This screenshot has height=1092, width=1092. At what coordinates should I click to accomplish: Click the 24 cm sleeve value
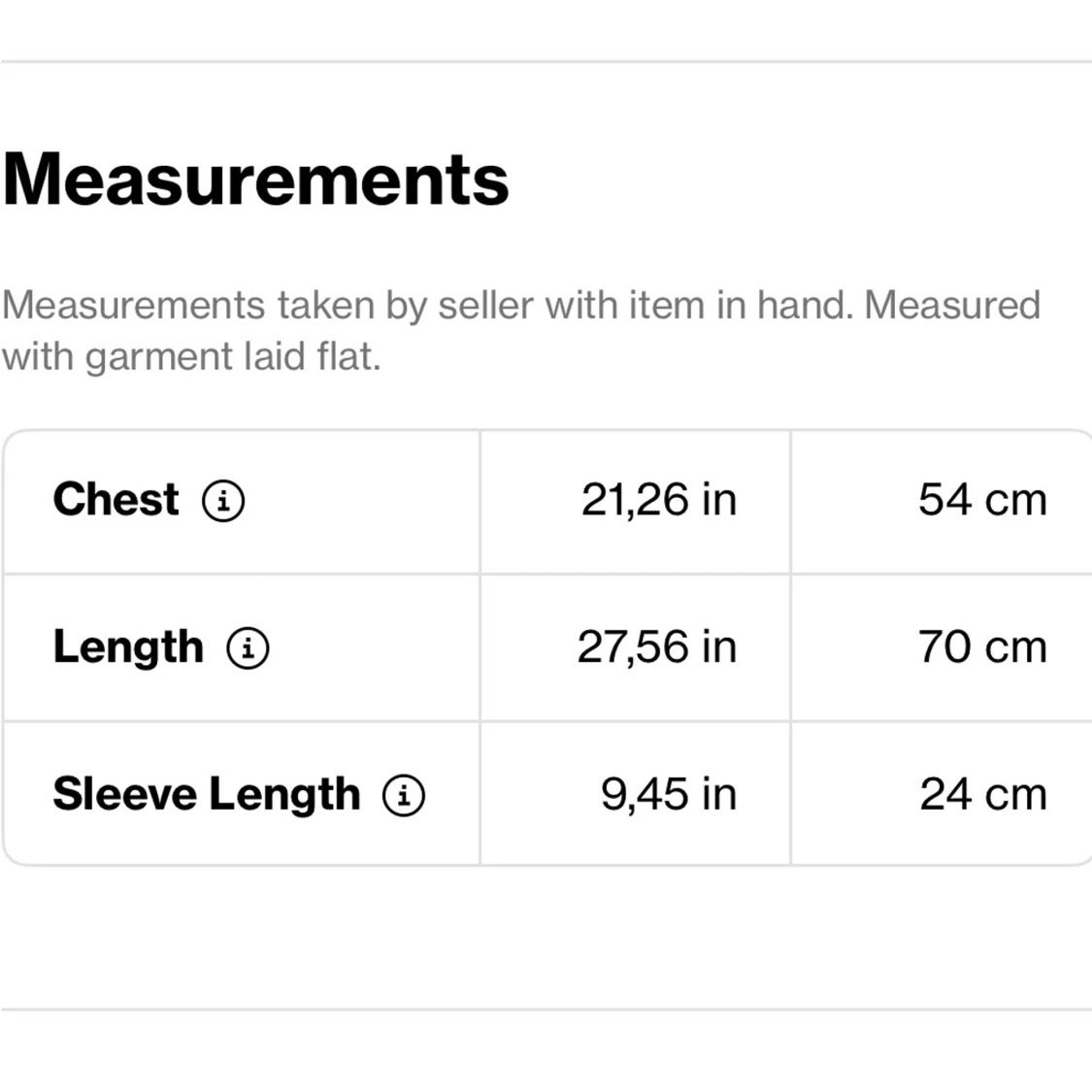click(982, 794)
